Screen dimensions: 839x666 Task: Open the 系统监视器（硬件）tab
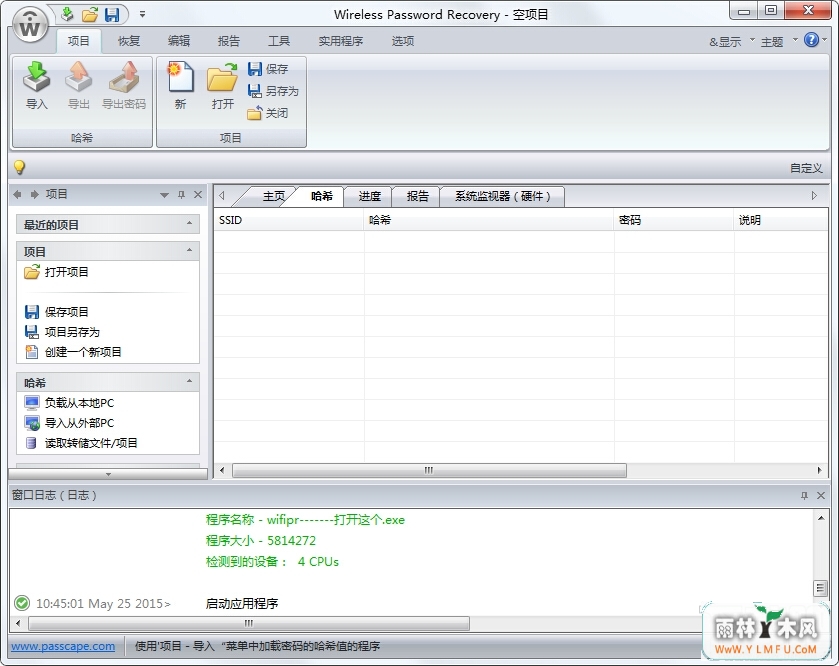(x=502, y=196)
